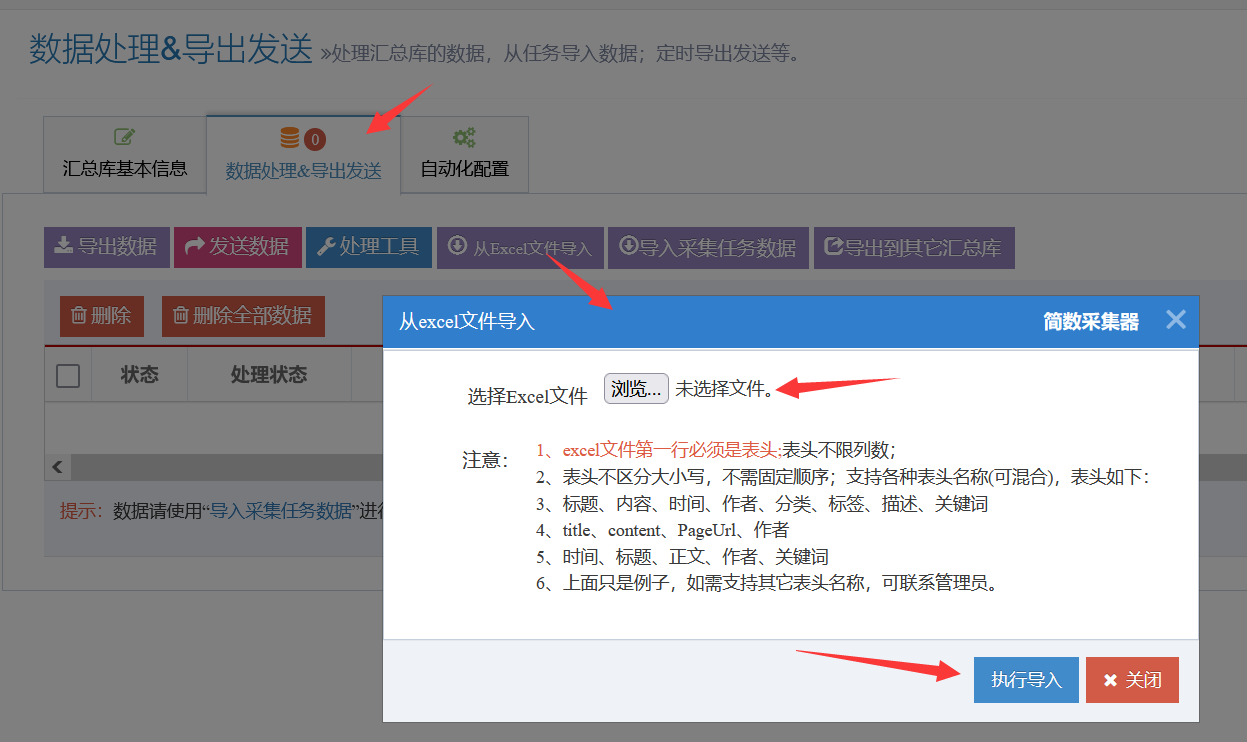Screen dimensions: 1247x742
Task: Click the trash icon on the 删除 button
Action: [79, 316]
